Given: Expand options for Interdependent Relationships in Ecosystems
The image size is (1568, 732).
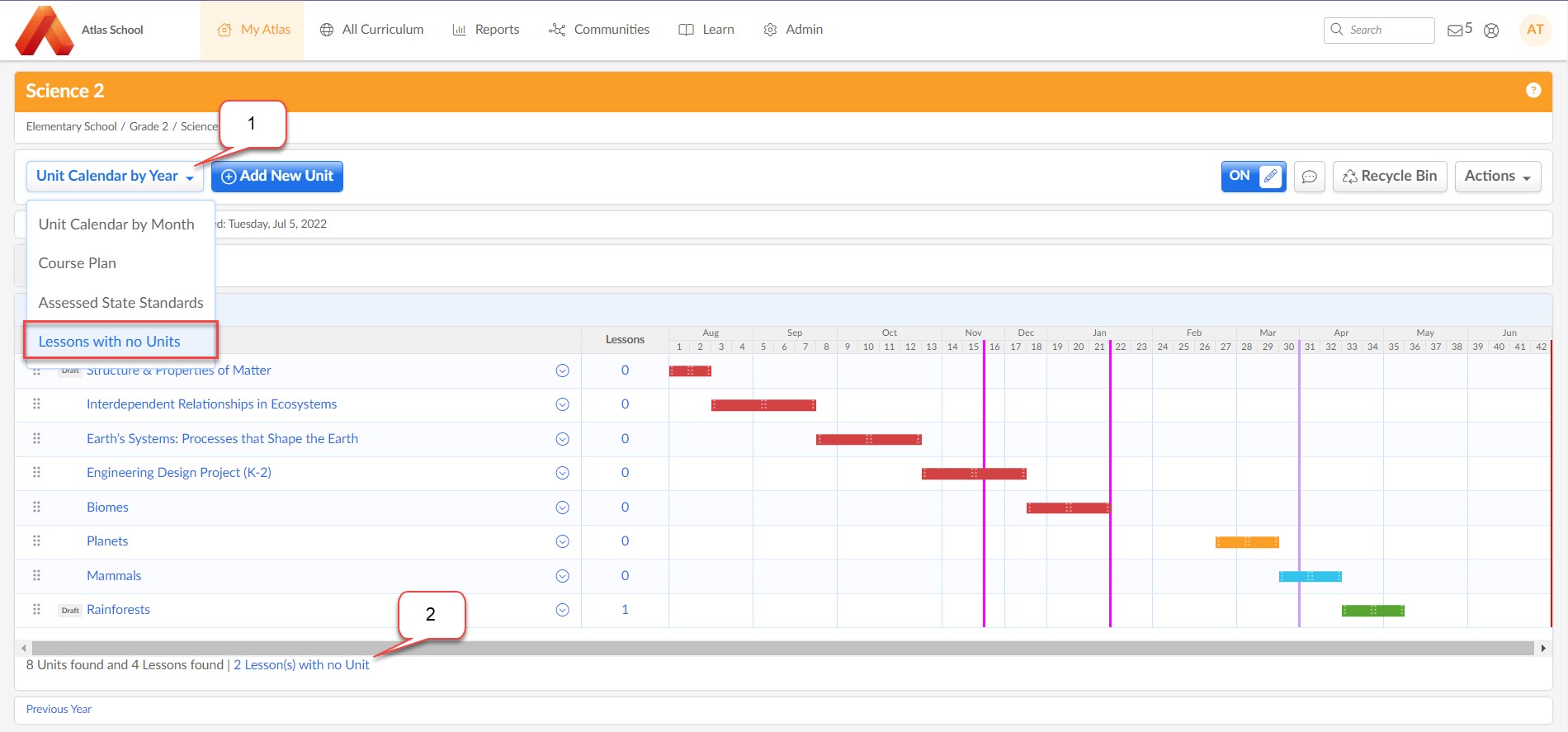Looking at the screenshot, I should click(x=562, y=404).
